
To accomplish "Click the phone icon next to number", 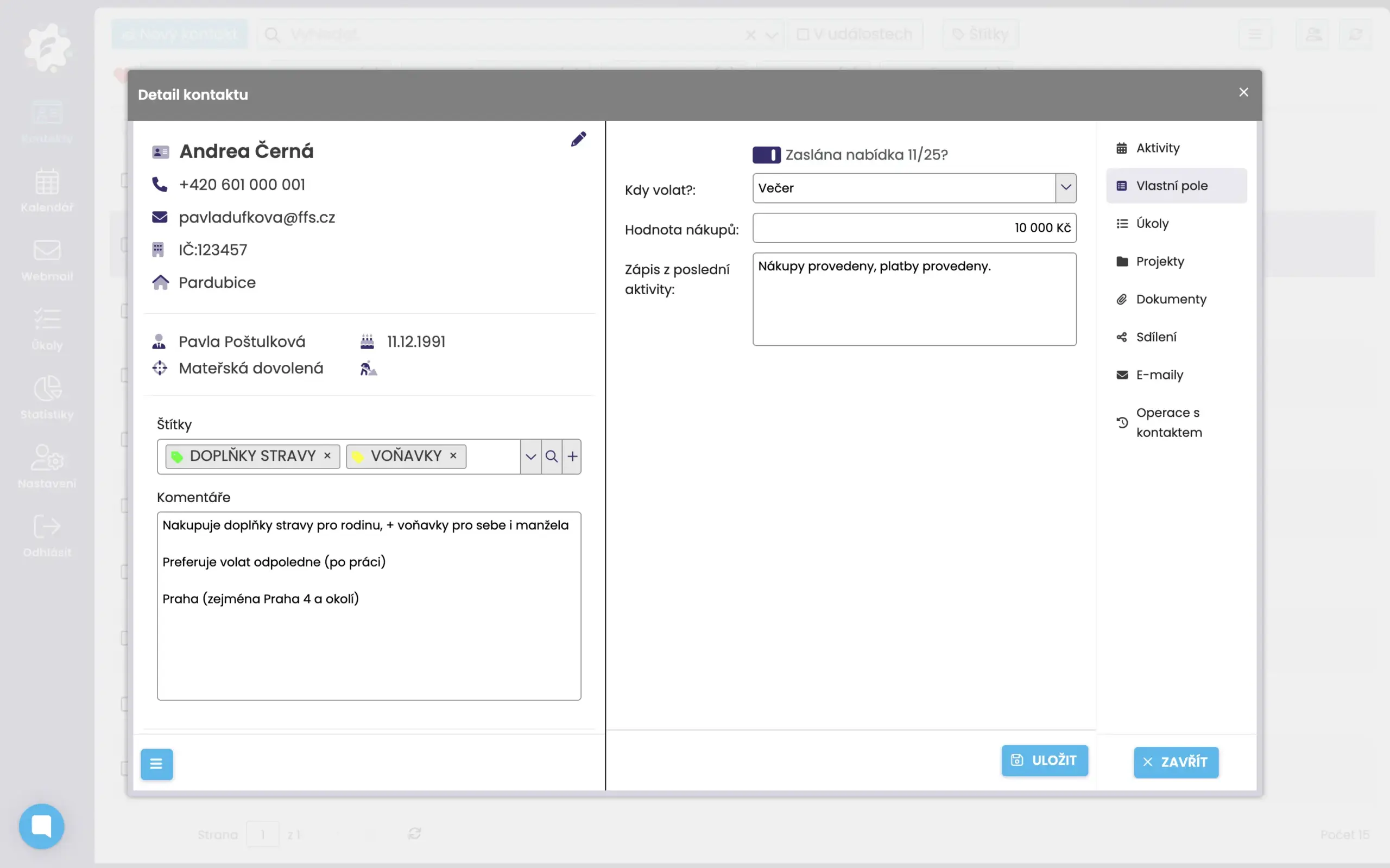I will (160, 184).
